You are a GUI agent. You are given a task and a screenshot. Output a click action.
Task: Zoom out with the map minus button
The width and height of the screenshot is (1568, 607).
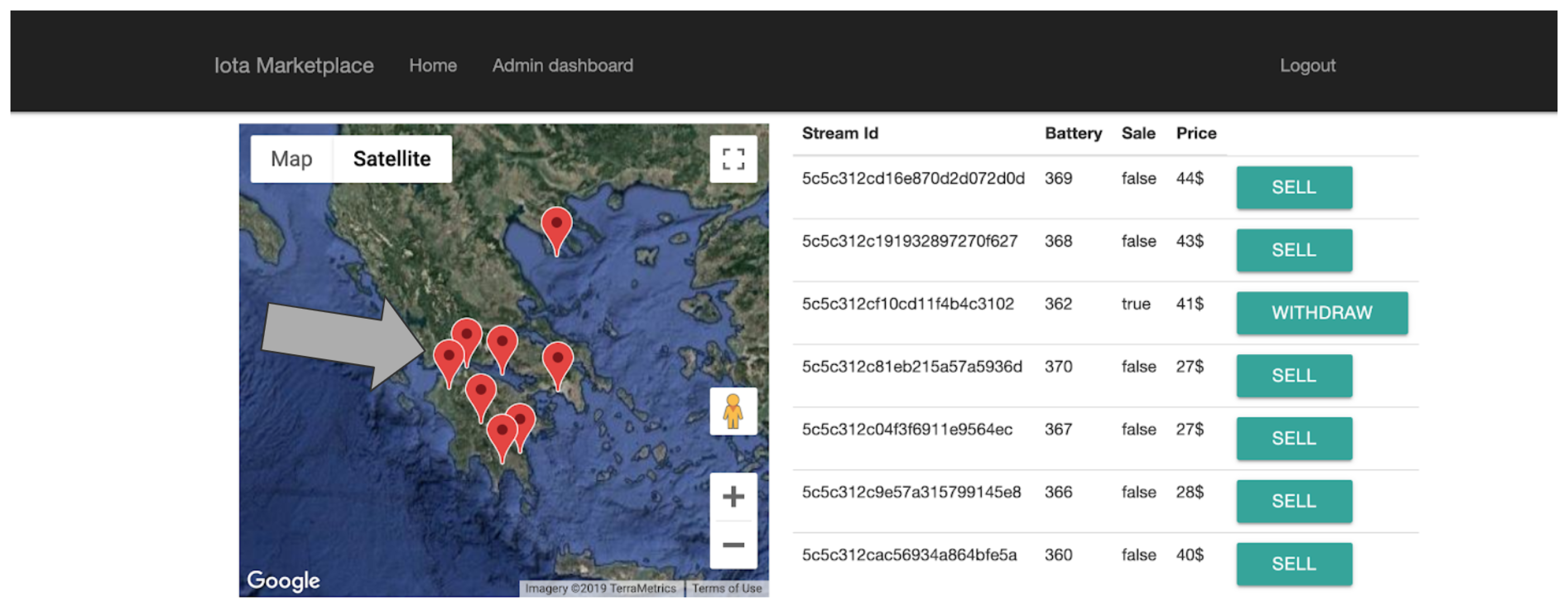click(733, 545)
